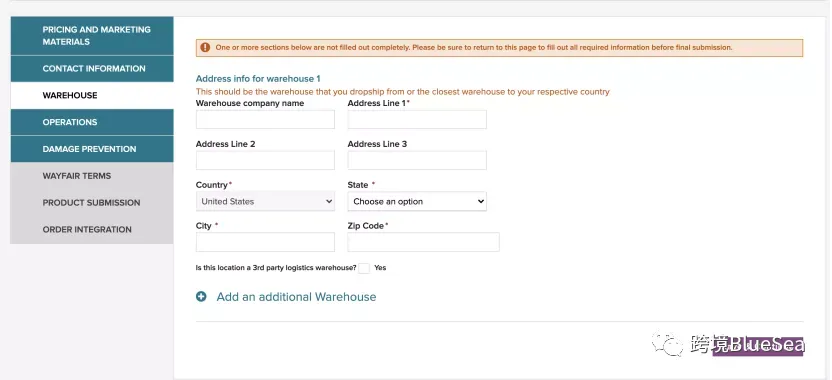Click the Add an additional Warehouse link
The width and height of the screenshot is (832, 380).
pyautogui.click(x=296, y=297)
